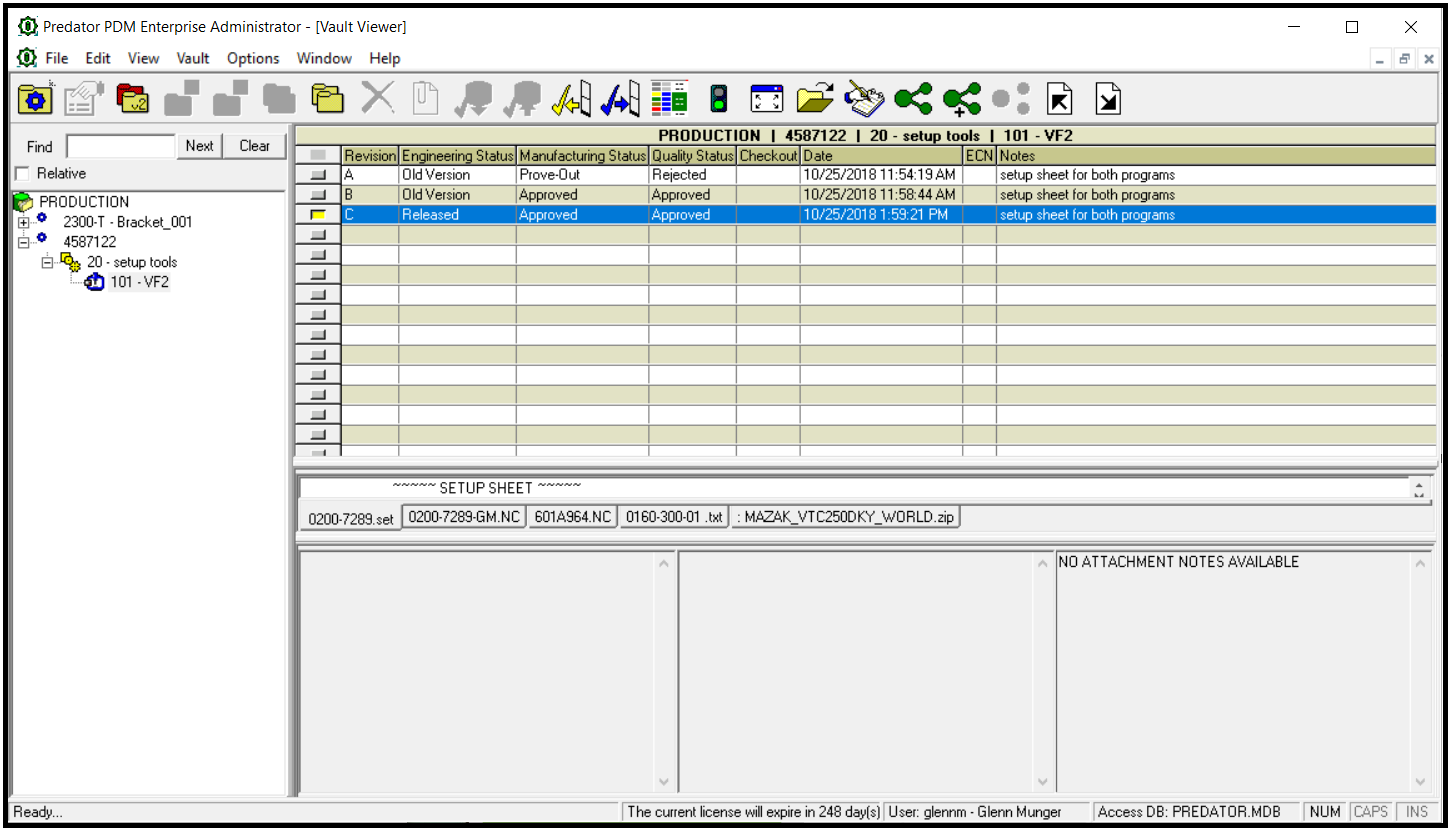Click the Prove-Out manufacturing status cell
This screenshot has width=1451, height=831.
(x=583, y=175)
